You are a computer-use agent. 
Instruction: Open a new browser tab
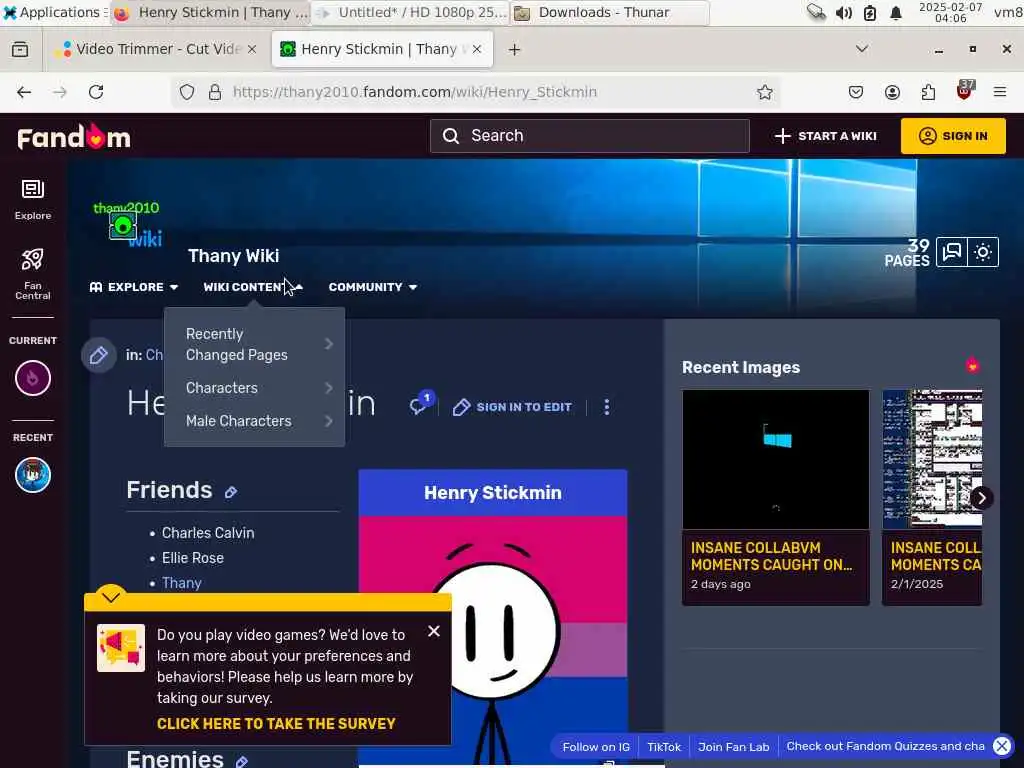coord(515,50)
